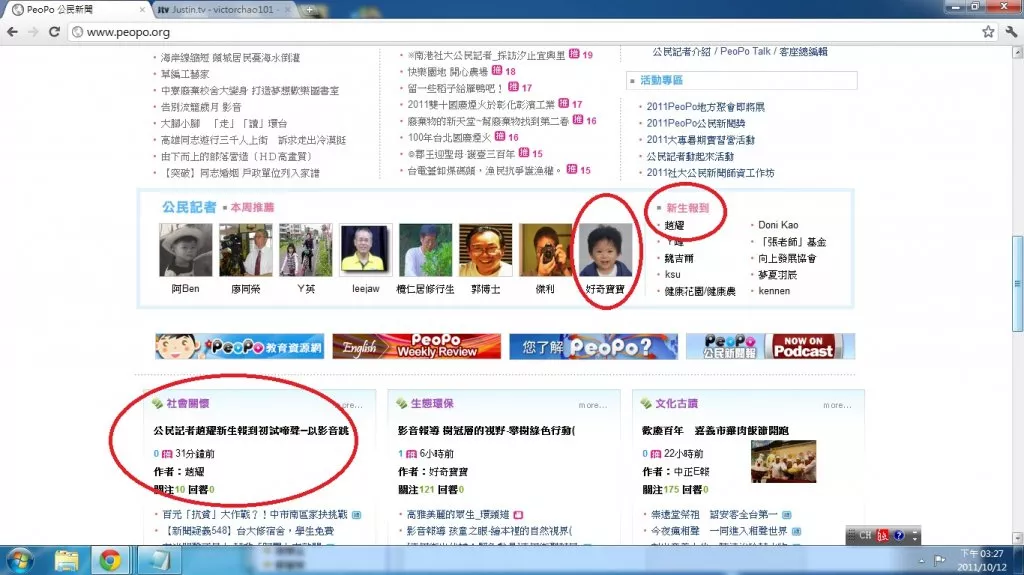
Task: Open the File Explorer taskbar icon
Action: coord(66,561)
